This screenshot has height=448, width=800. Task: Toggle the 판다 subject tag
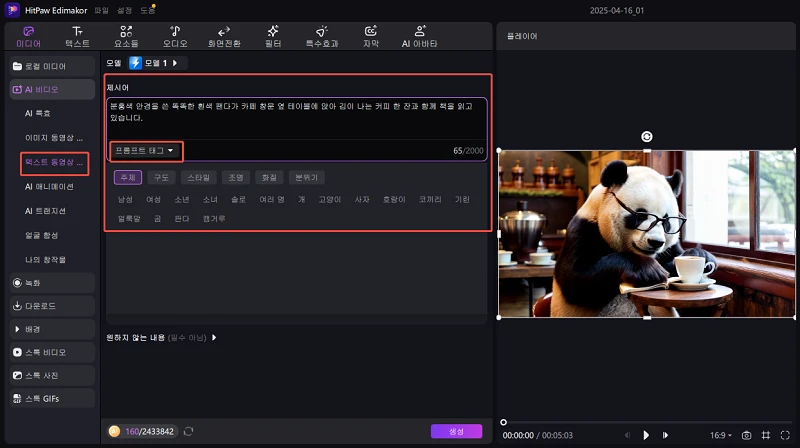(182, 218)
